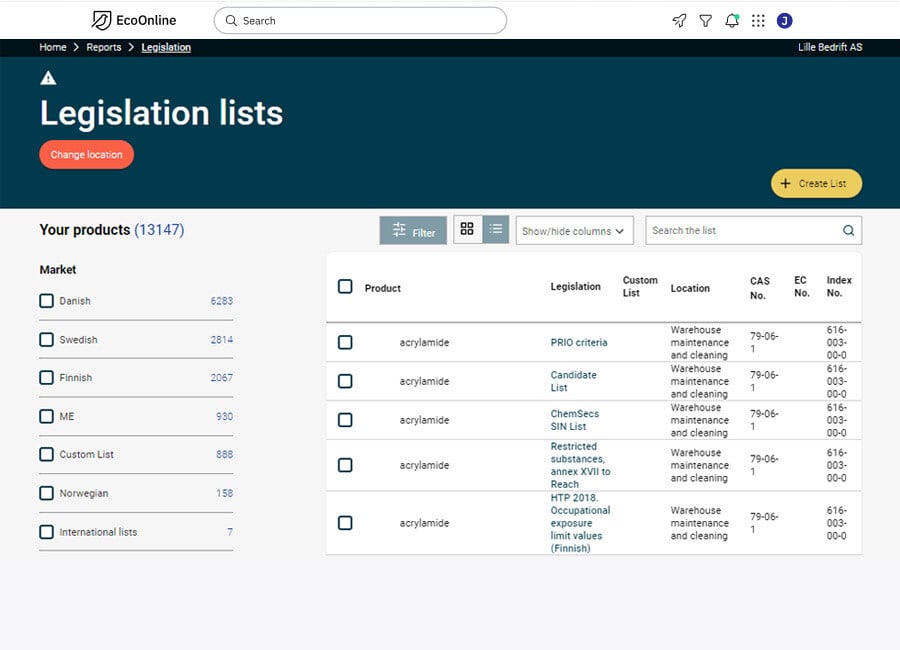Image resolution: width=900 pixels, height=650 pixels.
Task: Click the Create List button
Action: (x=816, y=183)
